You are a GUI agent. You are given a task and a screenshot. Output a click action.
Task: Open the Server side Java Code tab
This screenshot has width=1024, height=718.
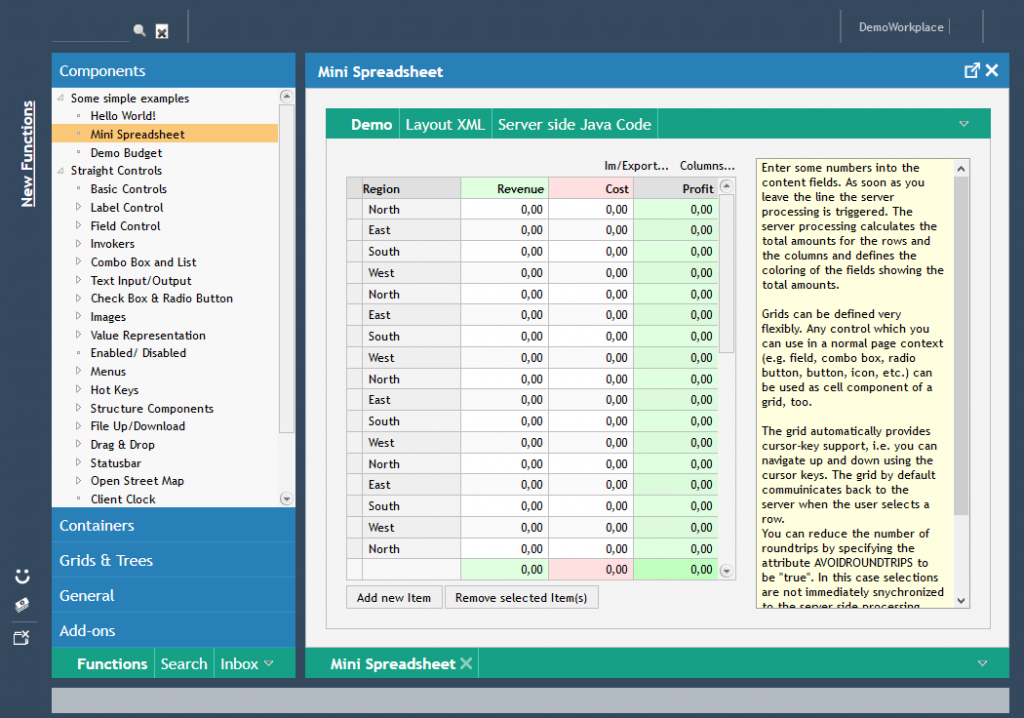574,123
